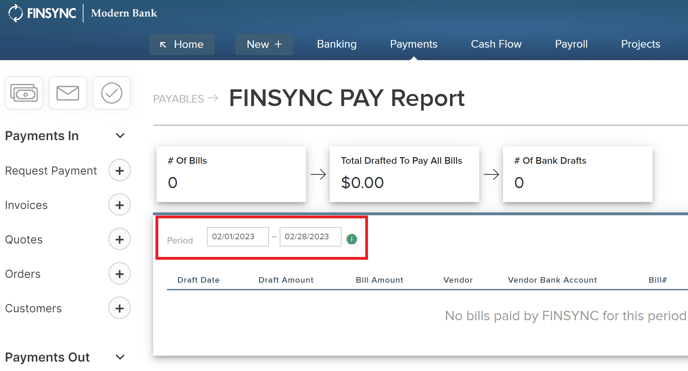Open the New + menu
The height and width of the screenshot is (371, 688).
[264, 44]
